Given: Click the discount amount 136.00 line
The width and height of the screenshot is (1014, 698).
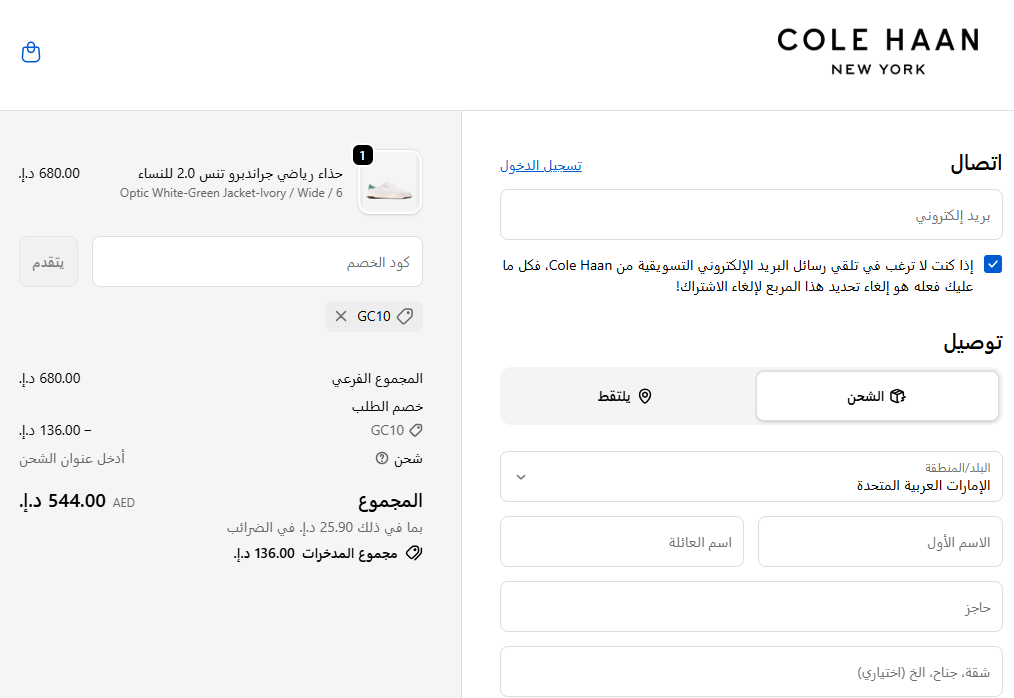Looking at the screenshot, I should pyautogui.click(x=55, y=430).
